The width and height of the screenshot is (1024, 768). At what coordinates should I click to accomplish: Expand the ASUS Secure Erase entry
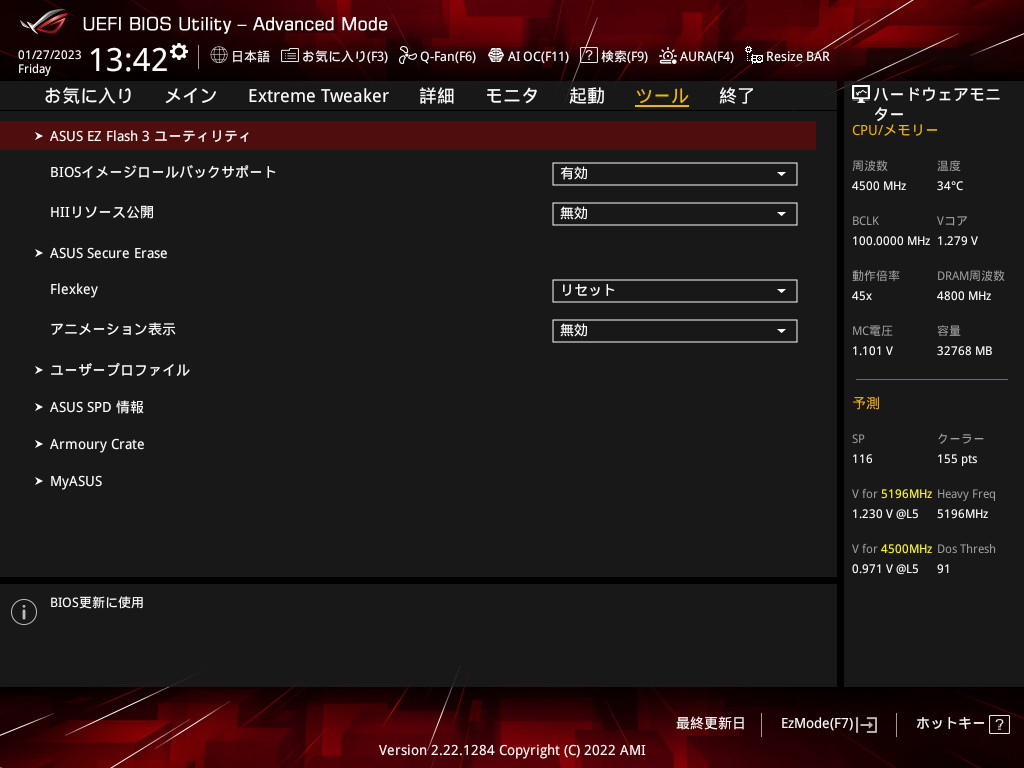click(x=108, y=253)
